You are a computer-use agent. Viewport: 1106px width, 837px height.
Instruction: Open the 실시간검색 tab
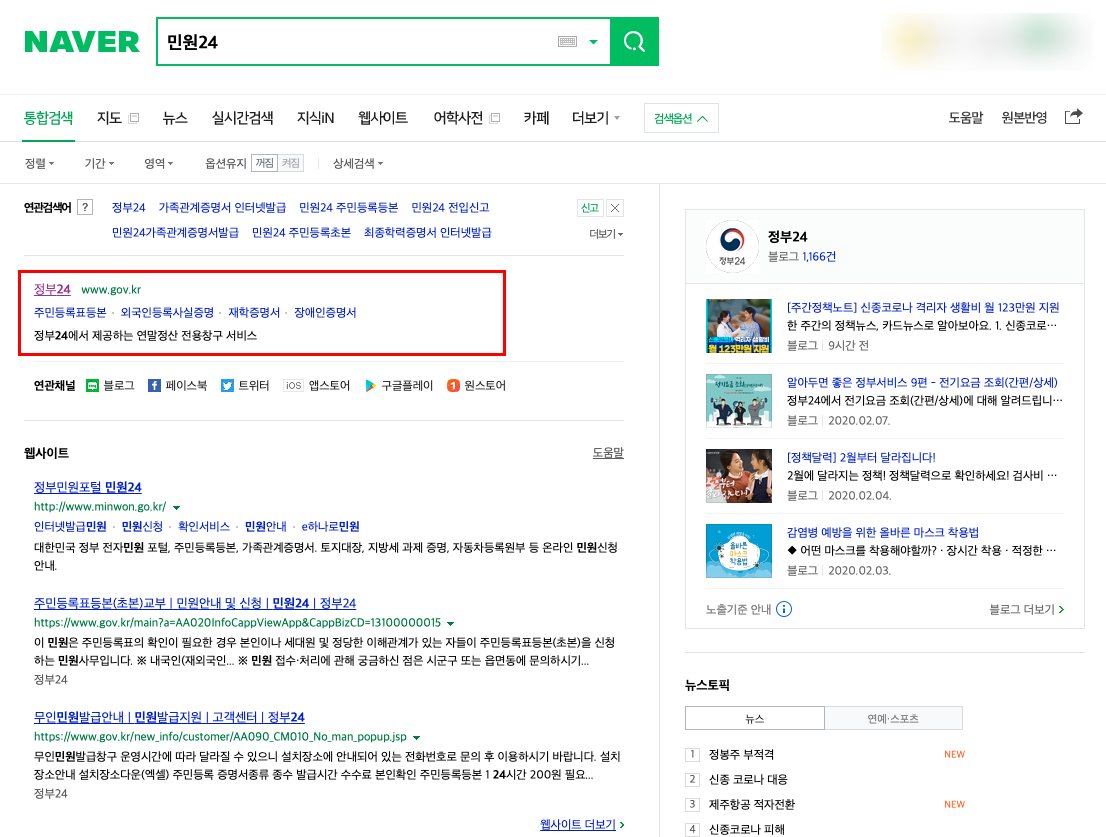click(x=243, y=118)
